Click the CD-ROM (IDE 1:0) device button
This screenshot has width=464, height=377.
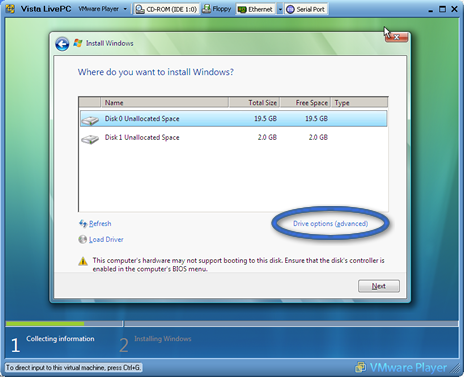click(166, 9)
